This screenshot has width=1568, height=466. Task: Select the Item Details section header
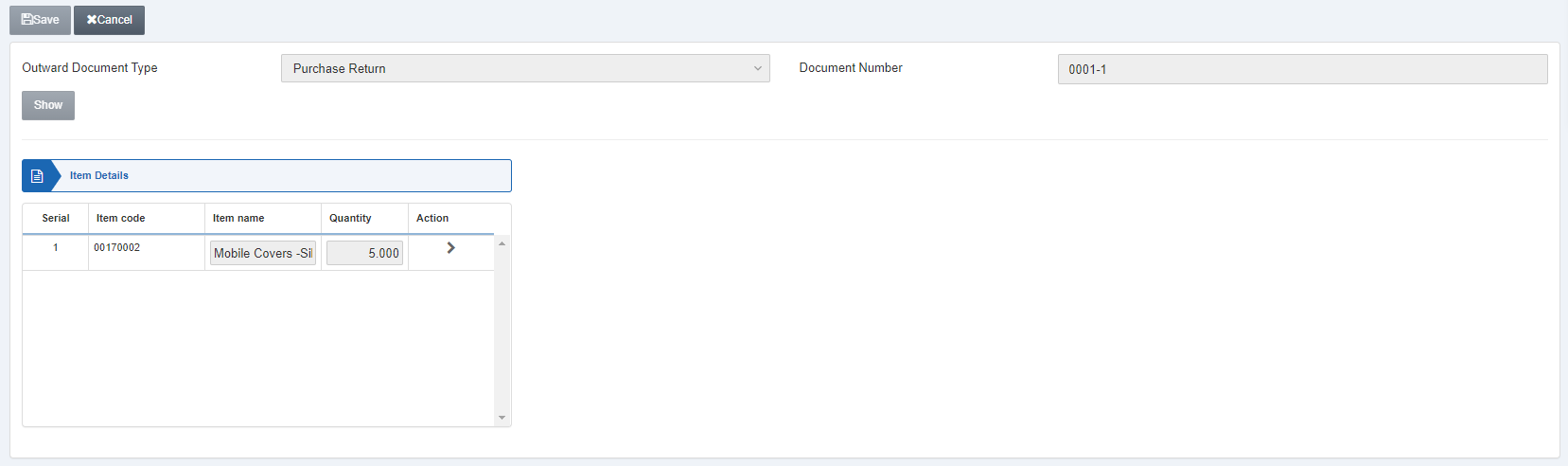click(x=284, y=176)
